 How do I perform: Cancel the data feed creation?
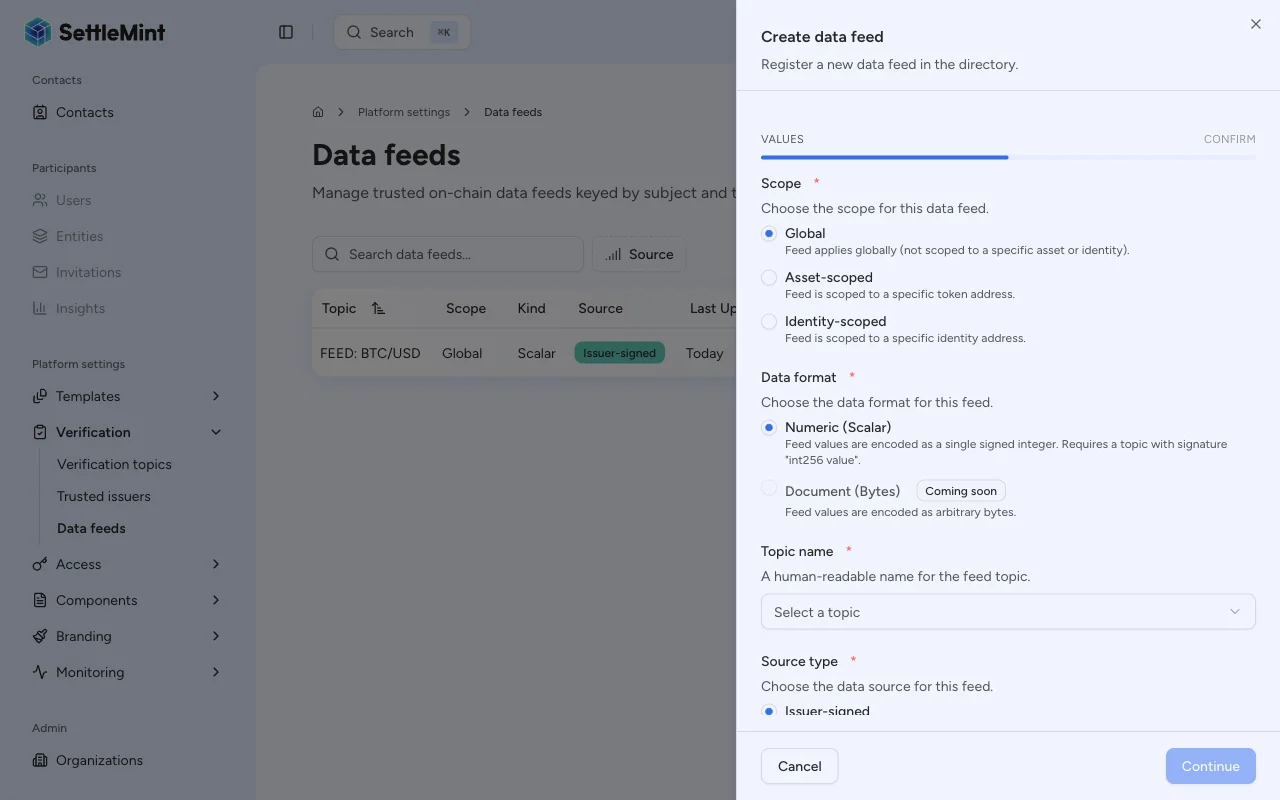click(x=799, y=766)
